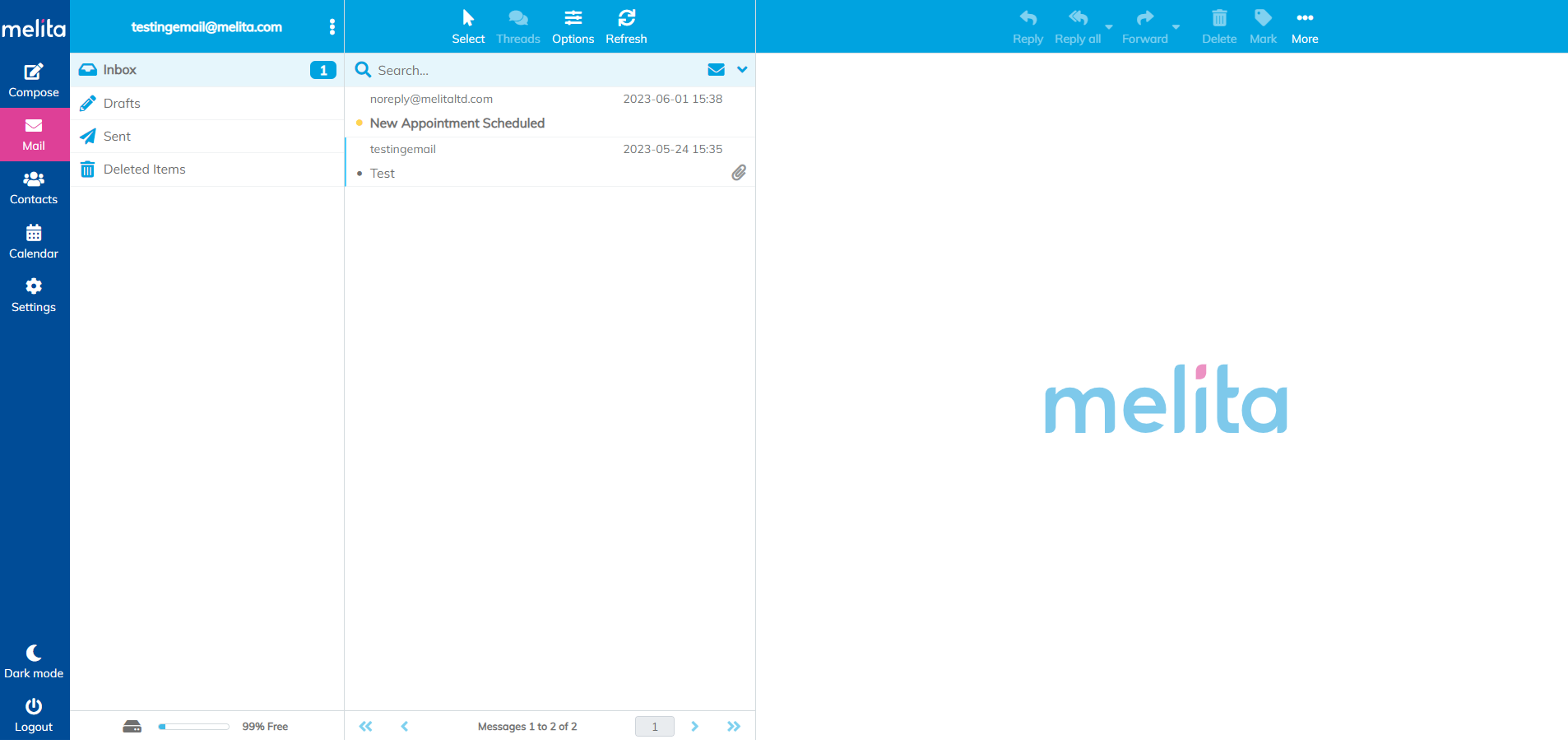
Task: Open the Drafts folder
Action: tap(122, 104)
